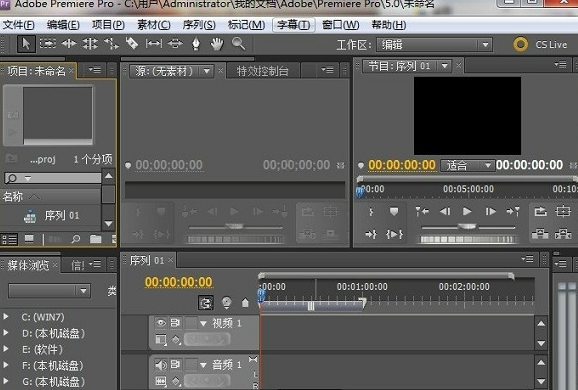Select the Razor tool
This screenshot has height=390, width=578.
click(x=132, y=43)
